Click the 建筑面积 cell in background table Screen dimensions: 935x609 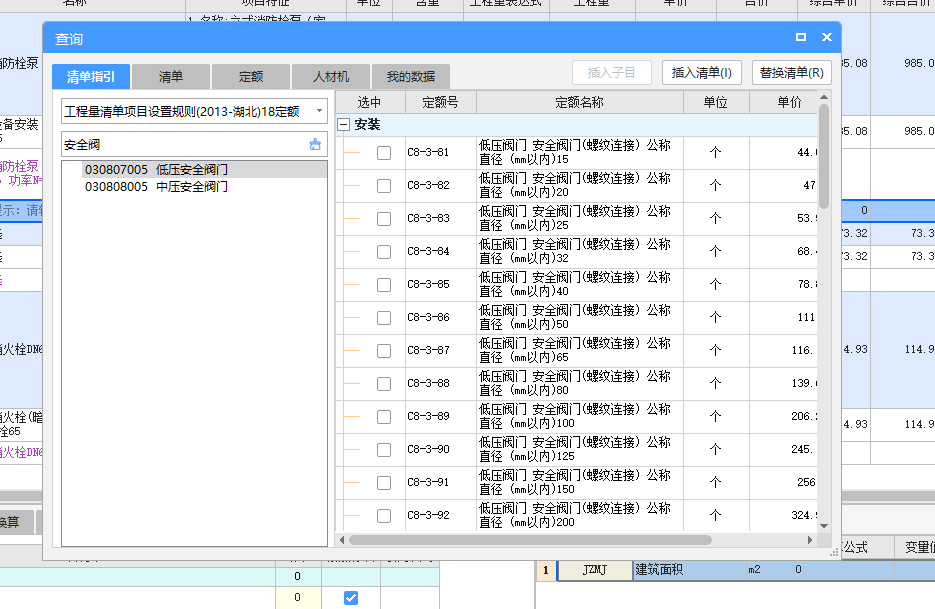(688, 570)
